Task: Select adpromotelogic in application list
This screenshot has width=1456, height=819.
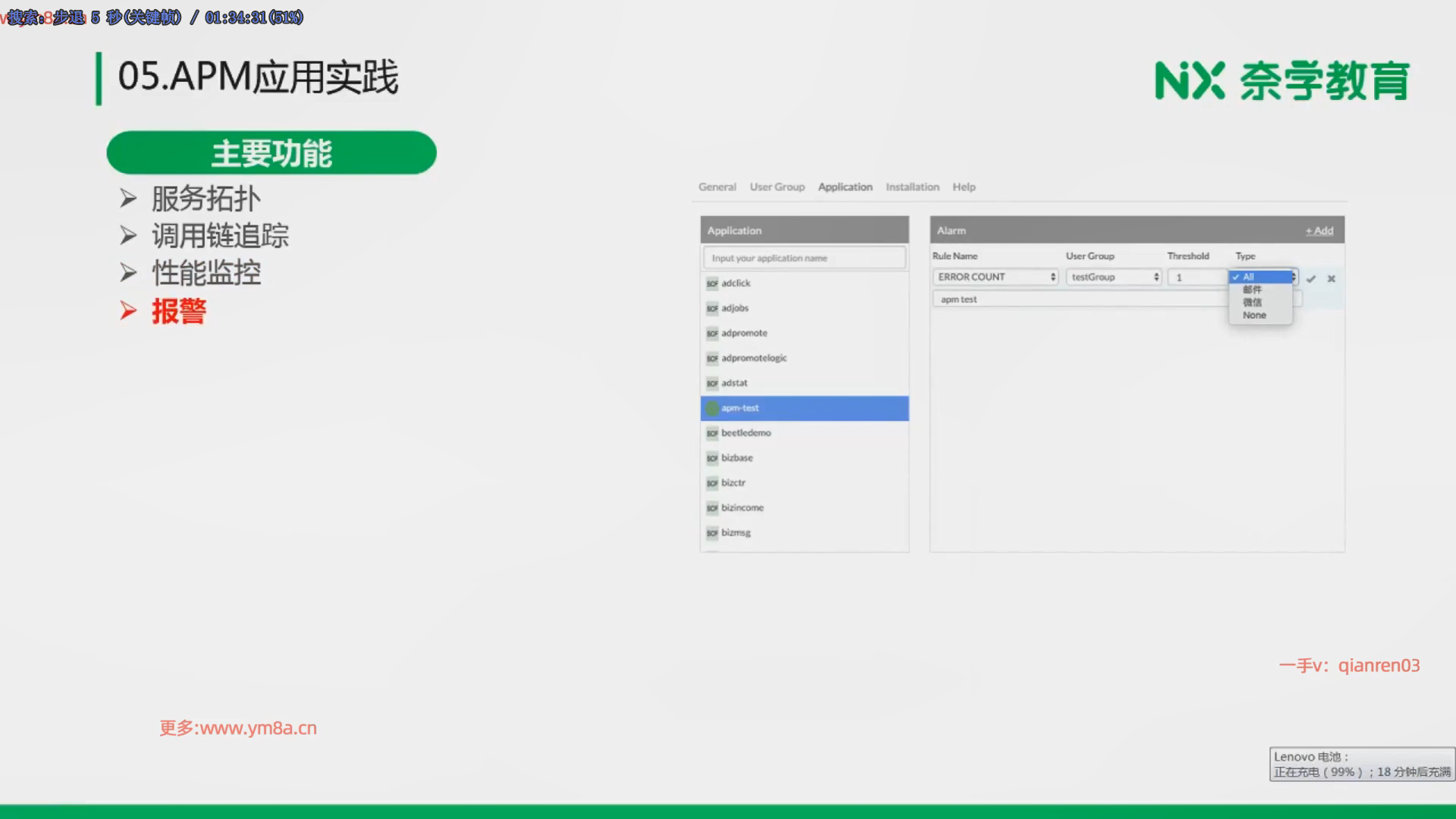Action: click(754, 358)
